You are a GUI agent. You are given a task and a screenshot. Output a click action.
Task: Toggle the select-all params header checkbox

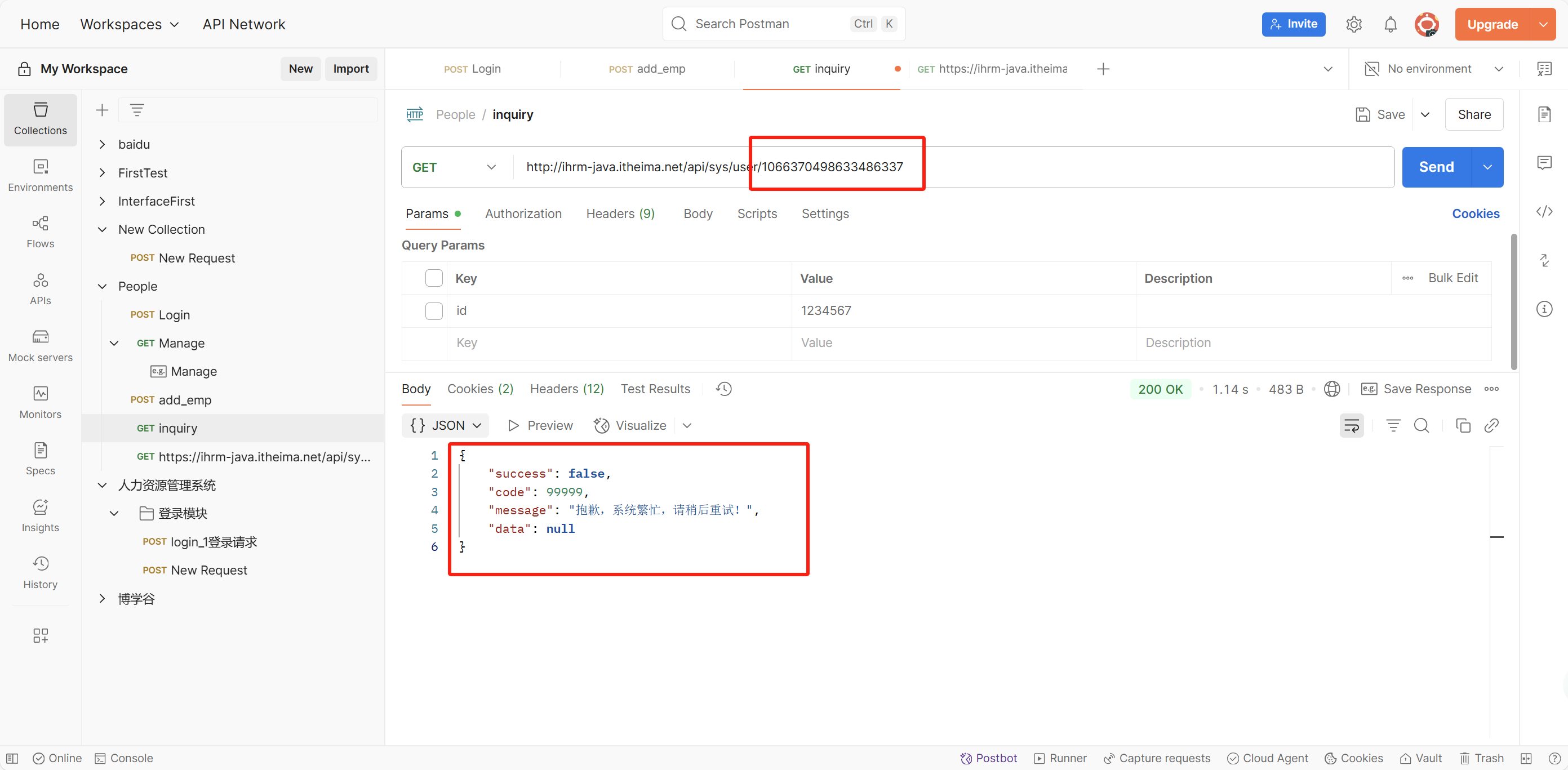pos(434,278)
